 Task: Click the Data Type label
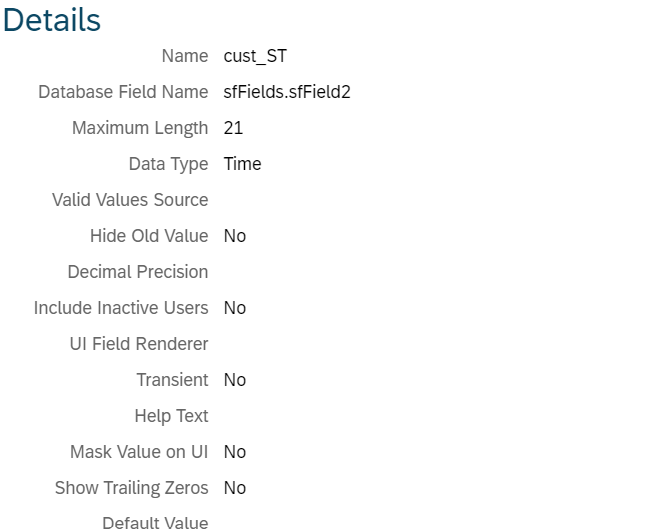pos(168,164)
